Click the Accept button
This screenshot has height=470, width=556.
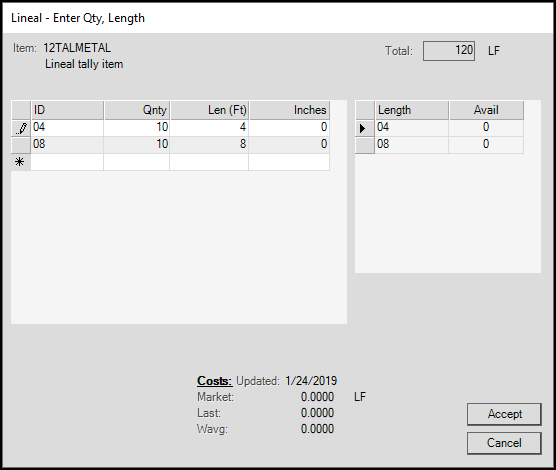coord(504,414)
